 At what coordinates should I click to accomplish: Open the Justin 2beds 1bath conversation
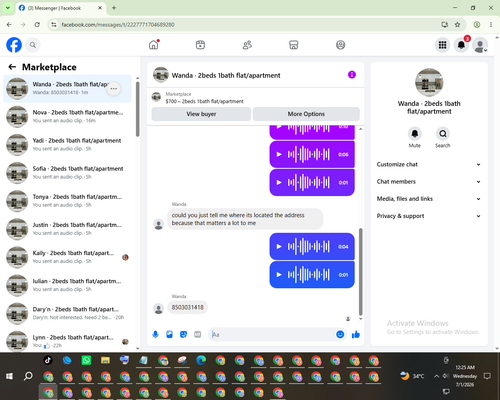click(67, 229)
